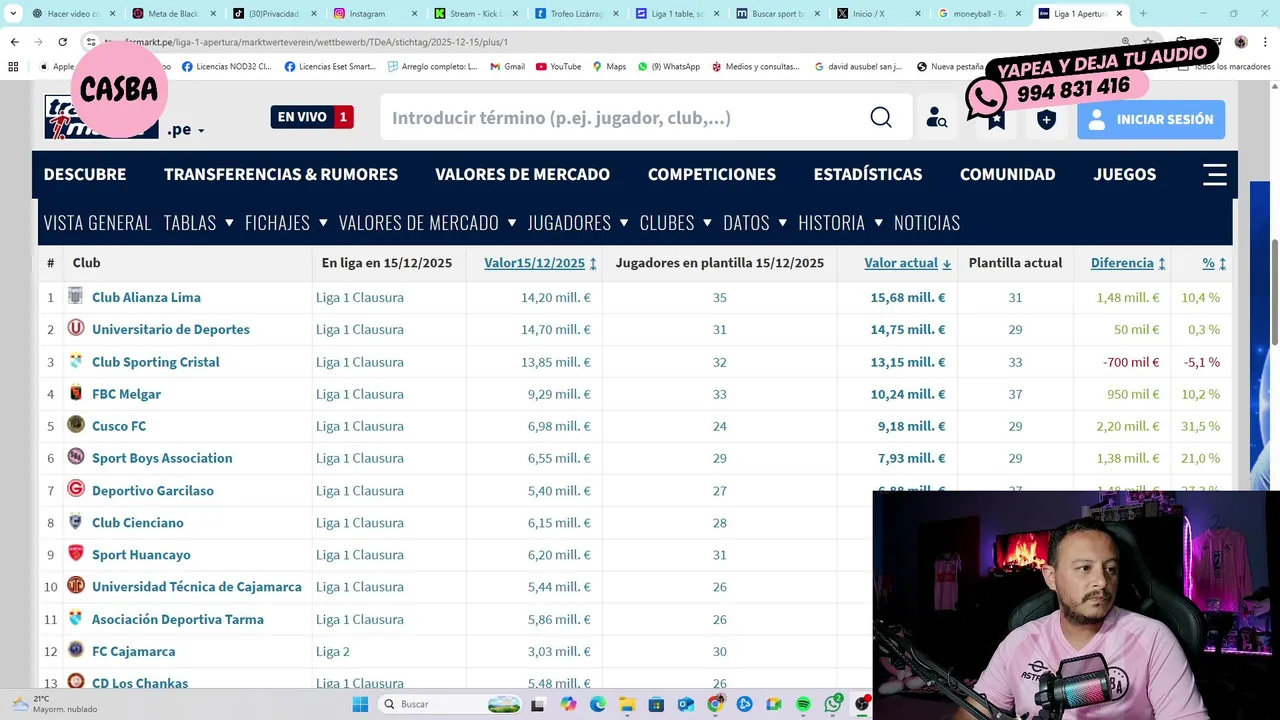
Task: Open the DESCUBRE menu
Action: pos(85,174)
